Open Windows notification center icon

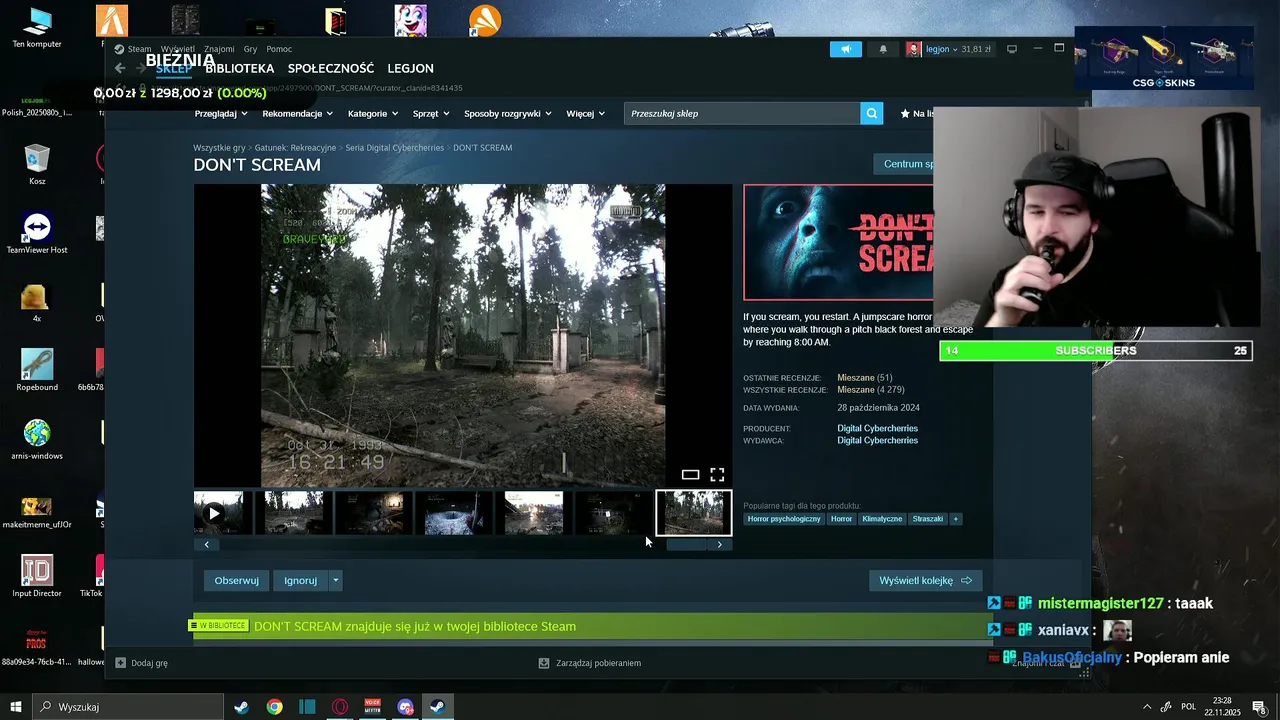(1259, 707)
